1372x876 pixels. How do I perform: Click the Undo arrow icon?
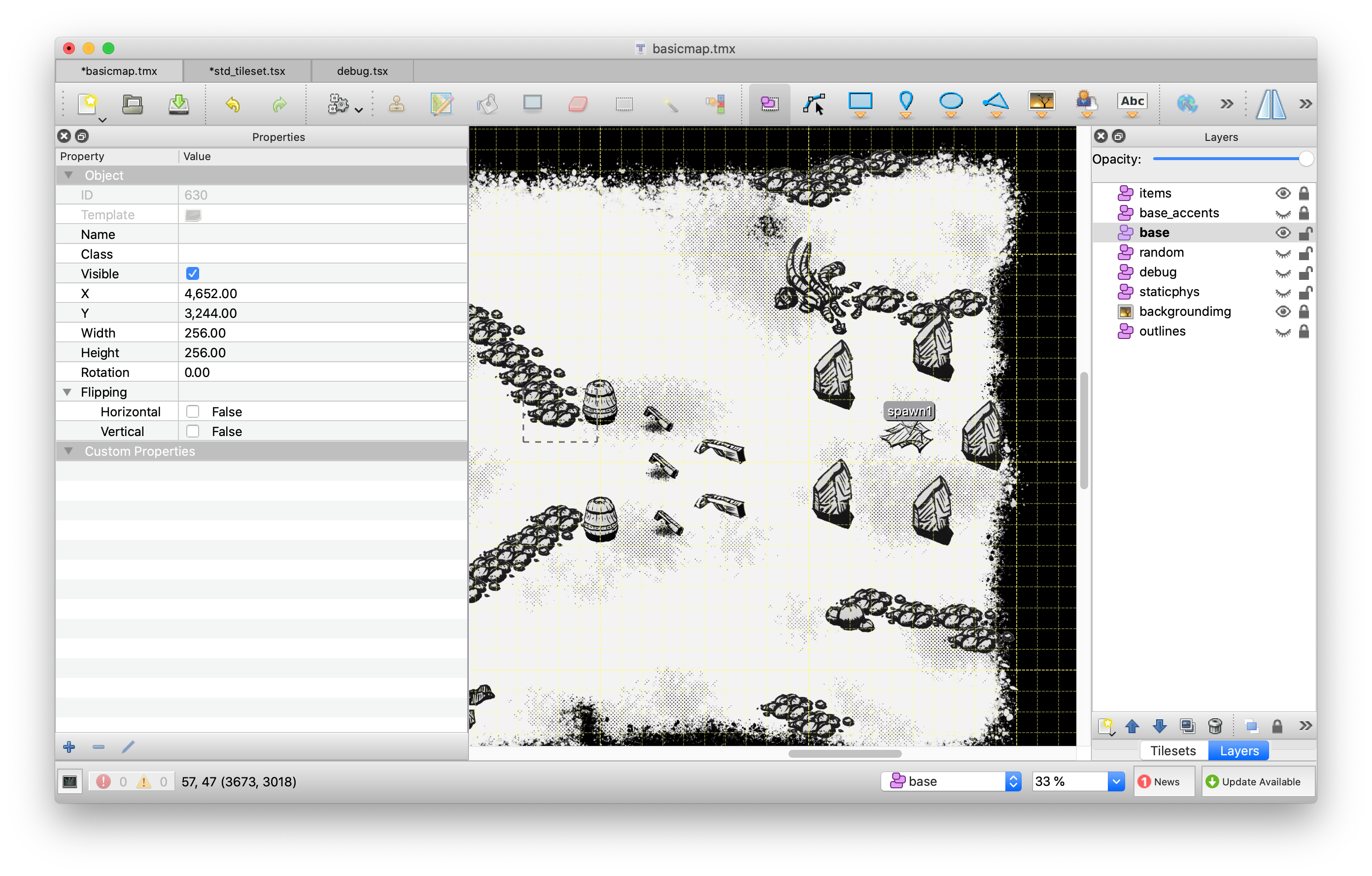(x=233, y=104)
